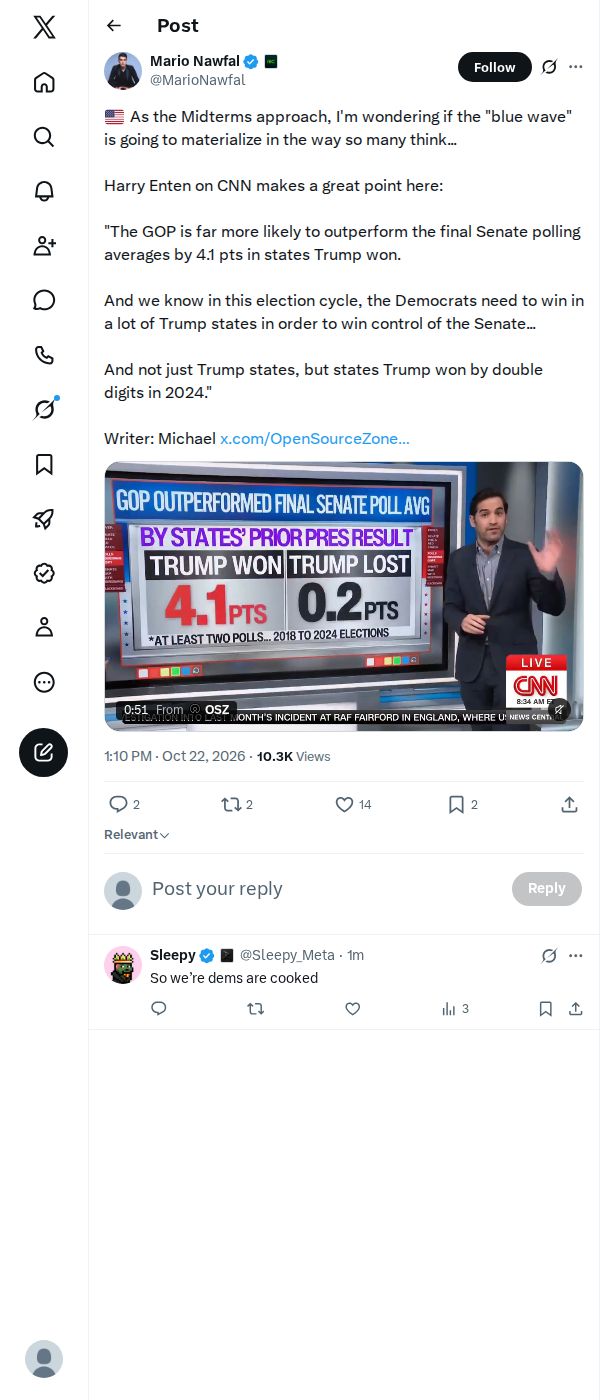Open Explore search in sidebar
Image resolution: width=600 pixels, height=1400 pixels.
[x=44, y=136]
